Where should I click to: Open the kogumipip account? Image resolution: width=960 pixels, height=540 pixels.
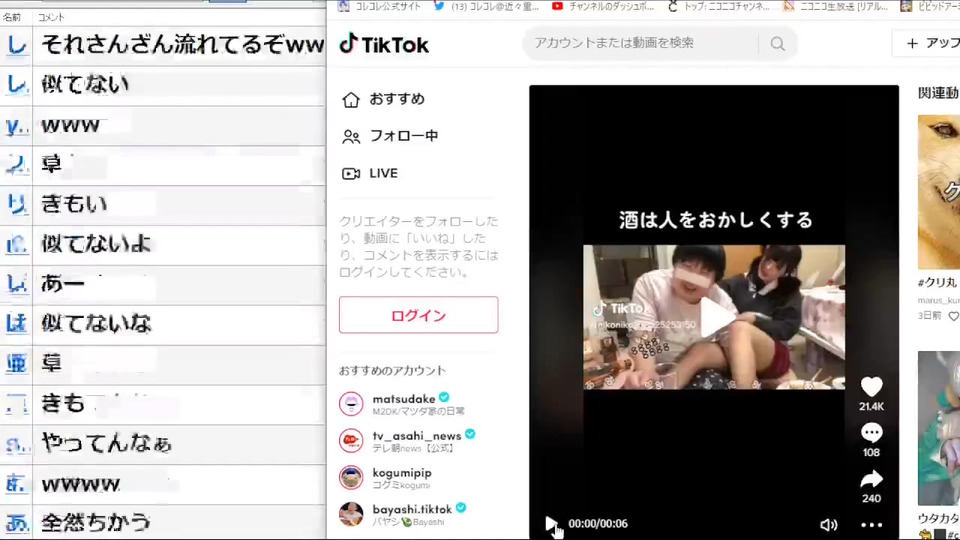click(x=402, y=473)
